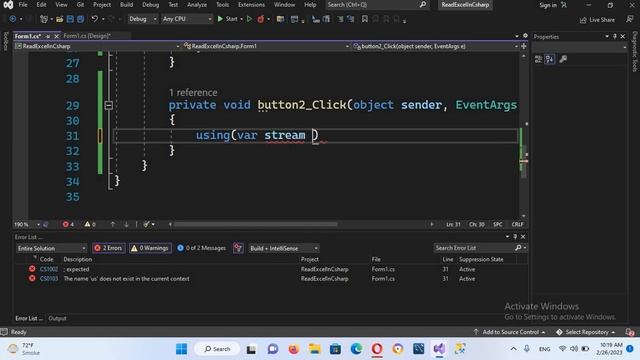Screen dimensions: 640x360
Task: Close the Form1.cs tab
Action: coord(56,36)
